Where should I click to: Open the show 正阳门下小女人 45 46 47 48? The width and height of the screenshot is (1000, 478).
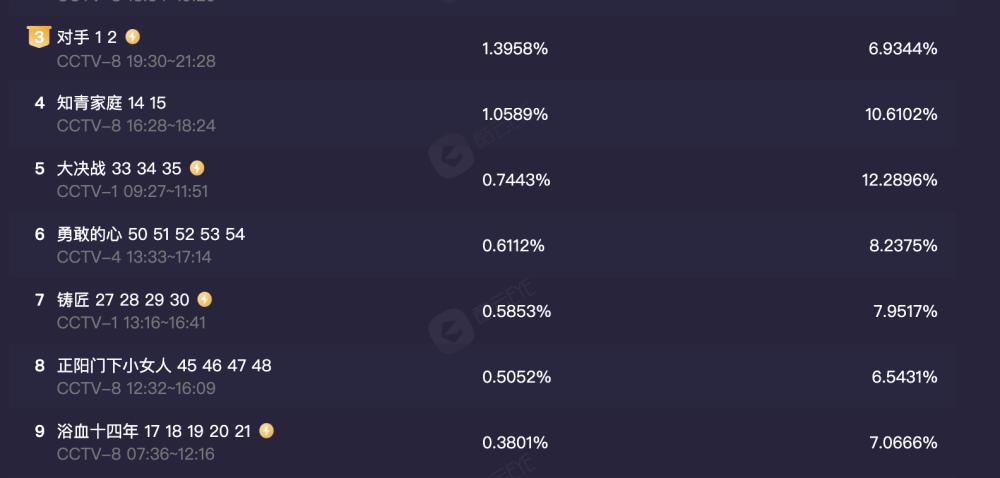pos(164,365)
